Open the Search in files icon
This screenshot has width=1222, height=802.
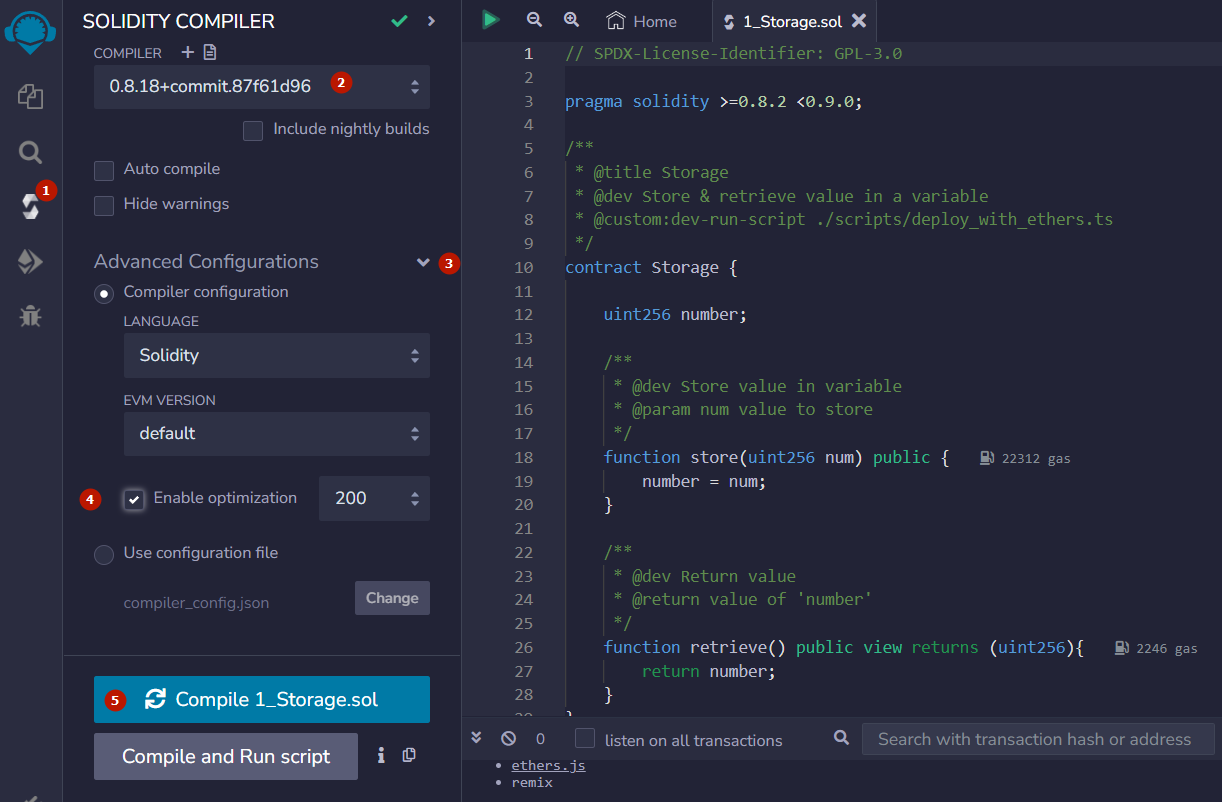tap(30, 152)
